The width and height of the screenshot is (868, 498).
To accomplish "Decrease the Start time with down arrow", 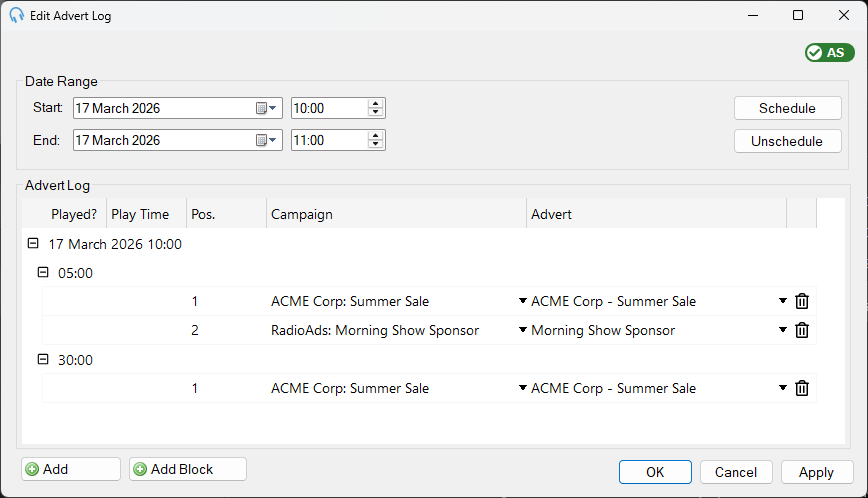I will point(376,112).
